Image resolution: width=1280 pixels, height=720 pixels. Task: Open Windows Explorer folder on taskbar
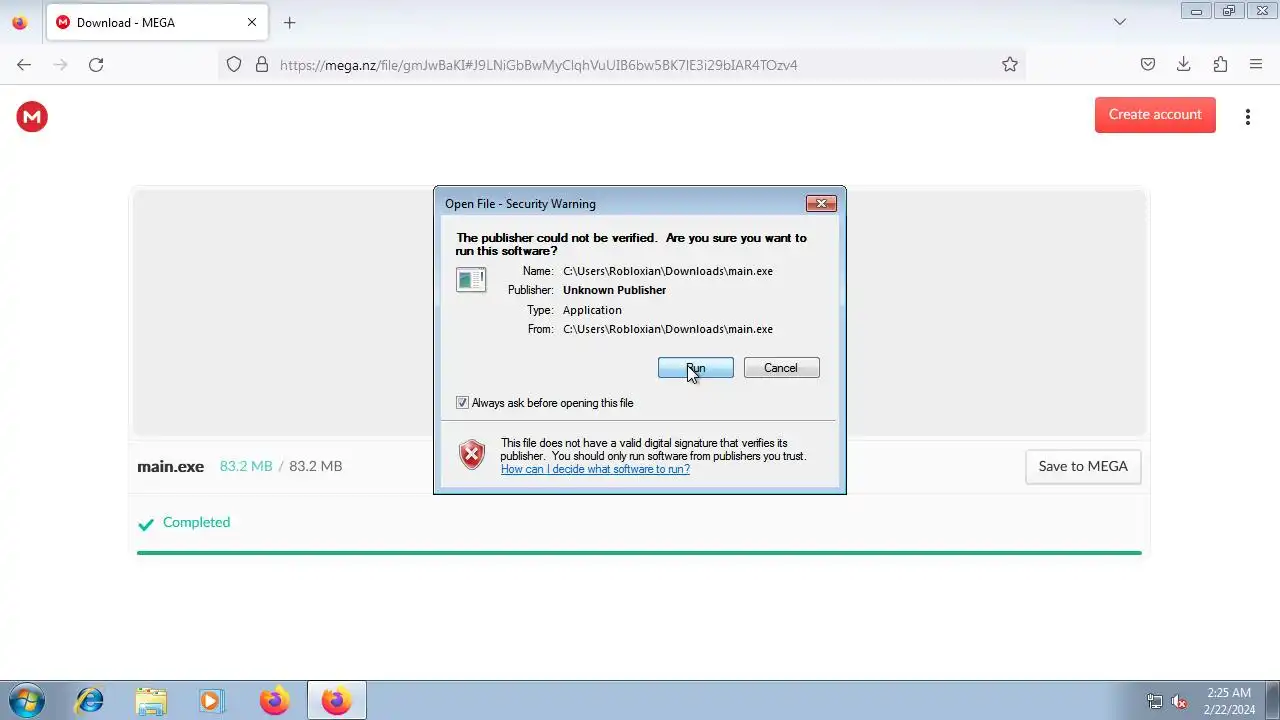(151, 701)
